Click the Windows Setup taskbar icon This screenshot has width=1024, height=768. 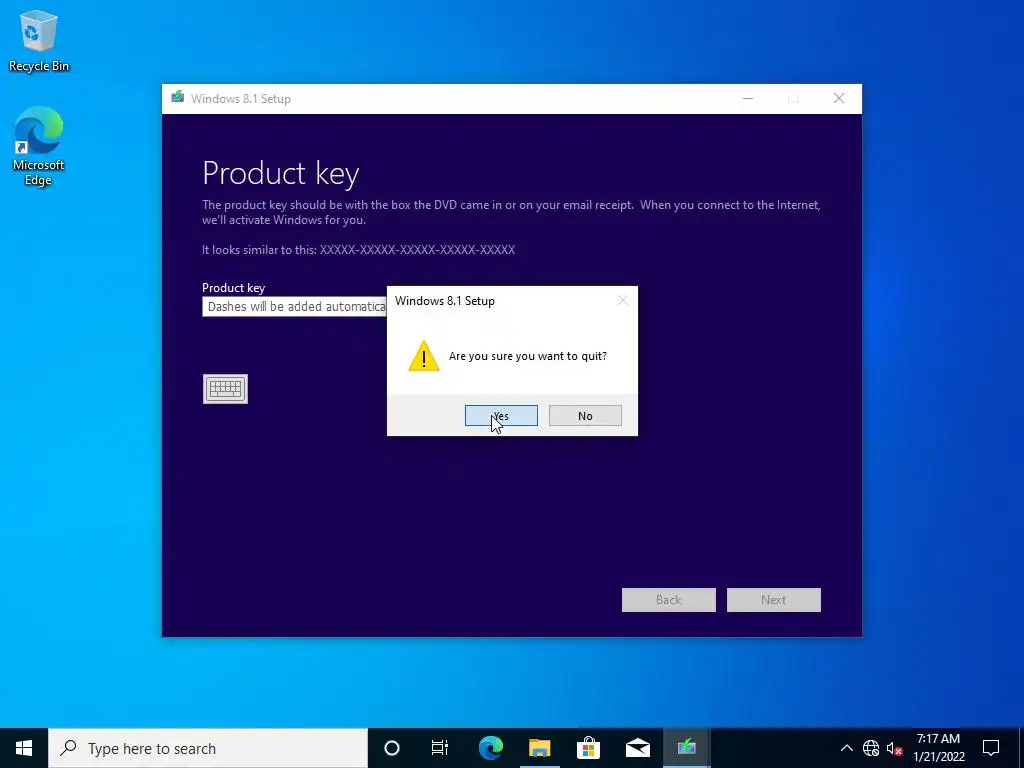pos(686,748)
